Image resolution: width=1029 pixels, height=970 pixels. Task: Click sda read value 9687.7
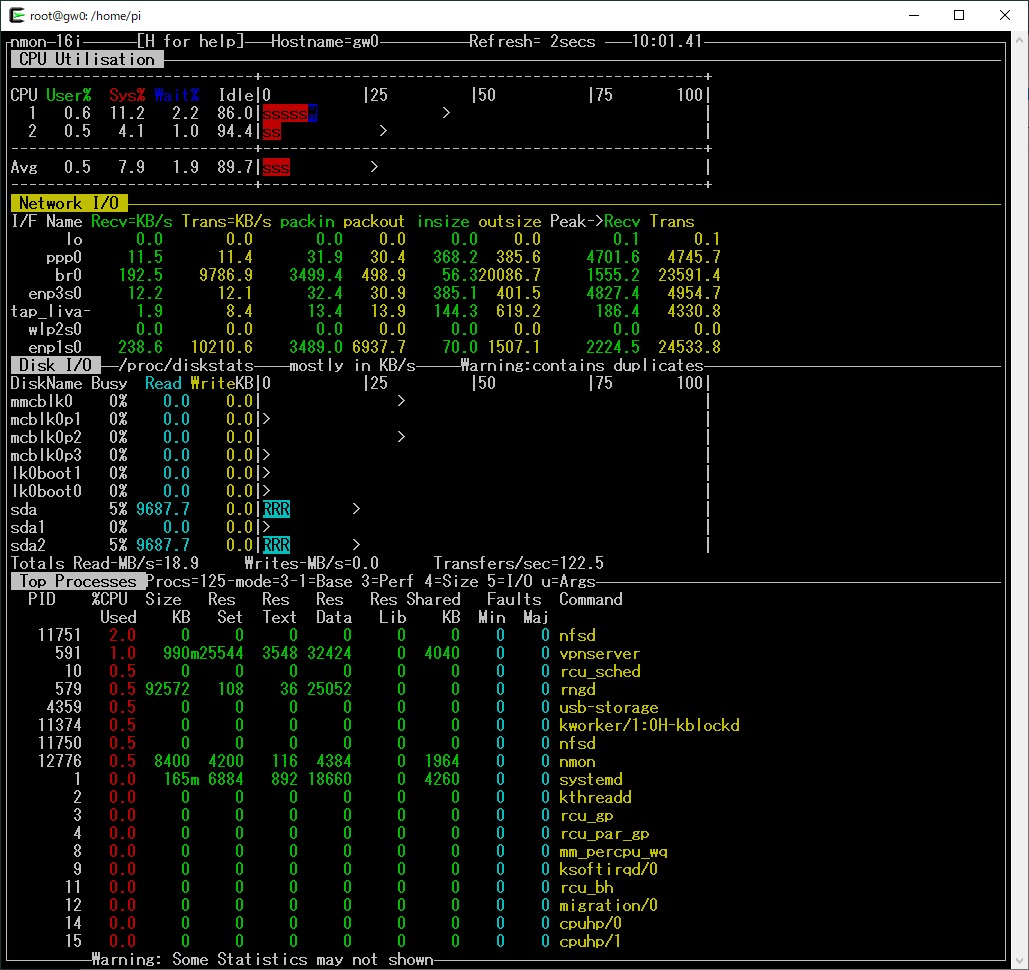163,509
